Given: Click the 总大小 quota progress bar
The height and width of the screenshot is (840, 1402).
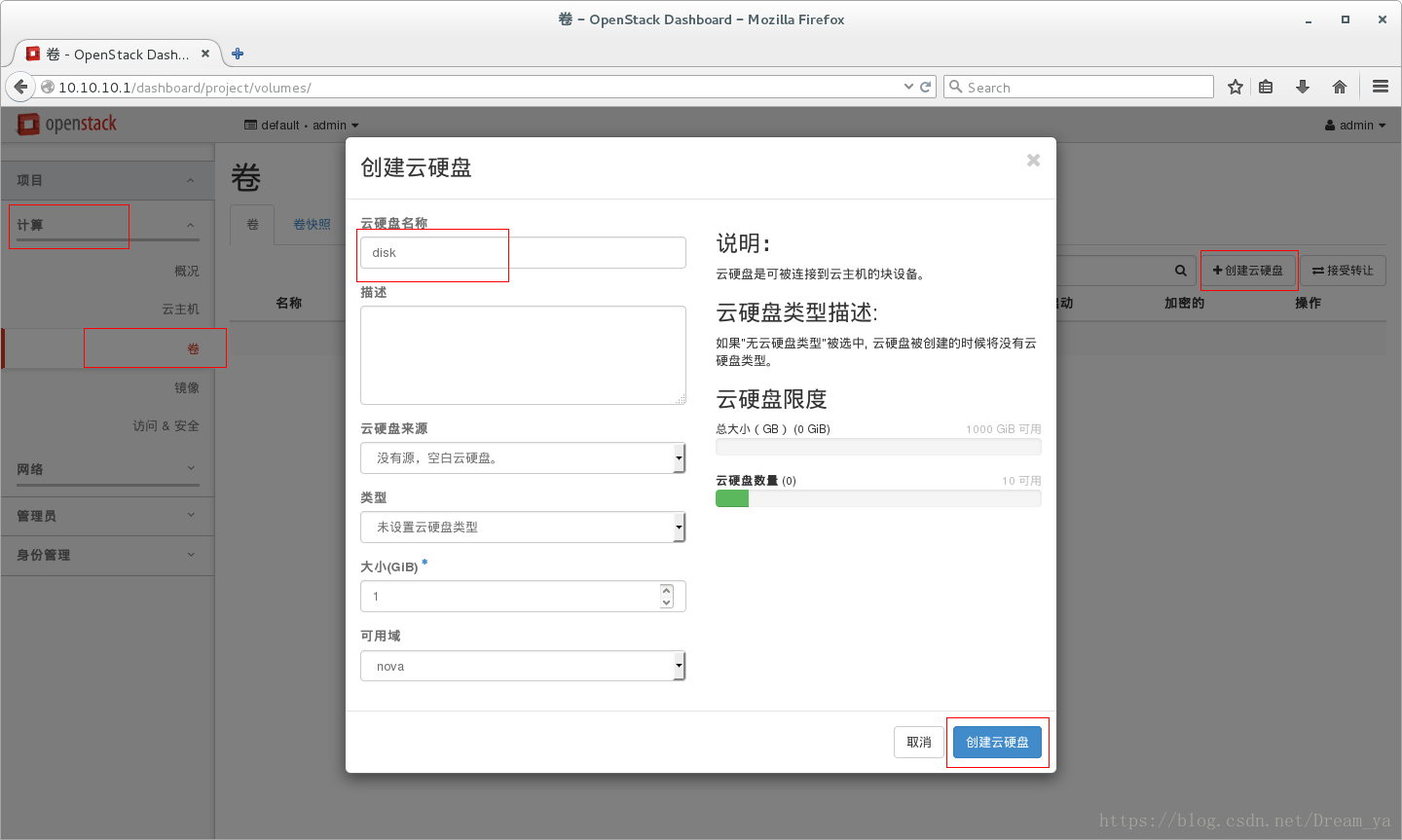Looking at the screenshot, I should point(878,447).
